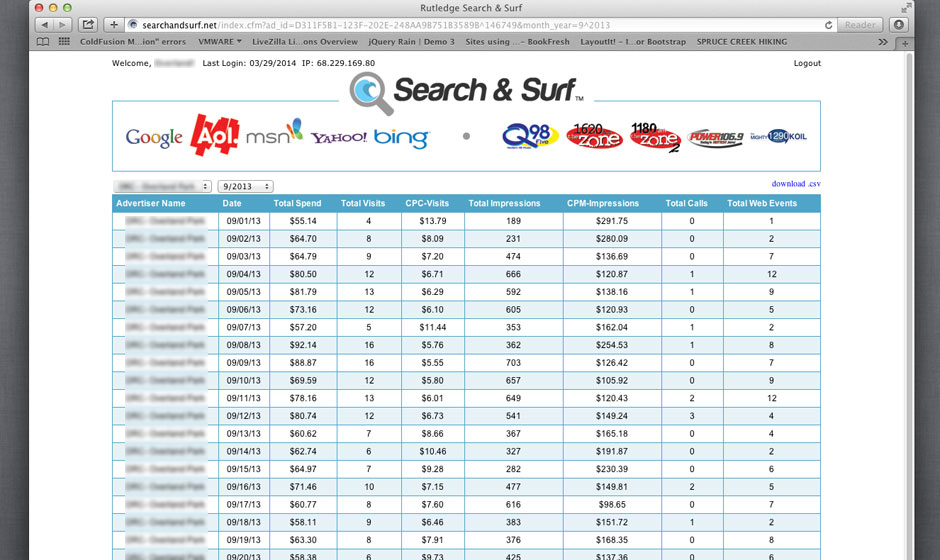Image resolution: width=940 pixels, height=560 pixels.
Task: Open the 9/2013 month dropdown
Action: [246, 186]
